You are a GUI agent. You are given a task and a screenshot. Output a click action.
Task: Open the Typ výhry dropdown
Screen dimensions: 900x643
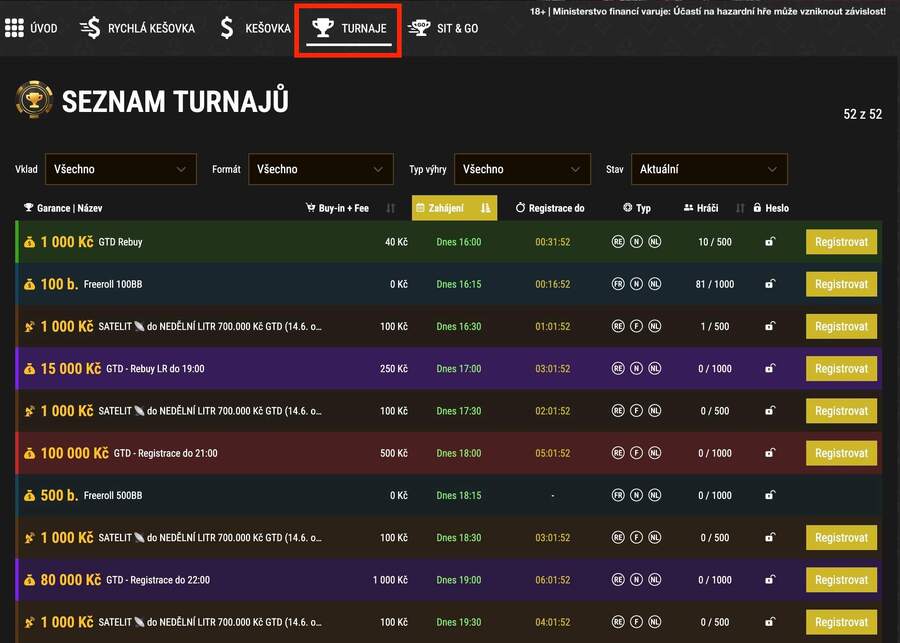coord(522,169)
